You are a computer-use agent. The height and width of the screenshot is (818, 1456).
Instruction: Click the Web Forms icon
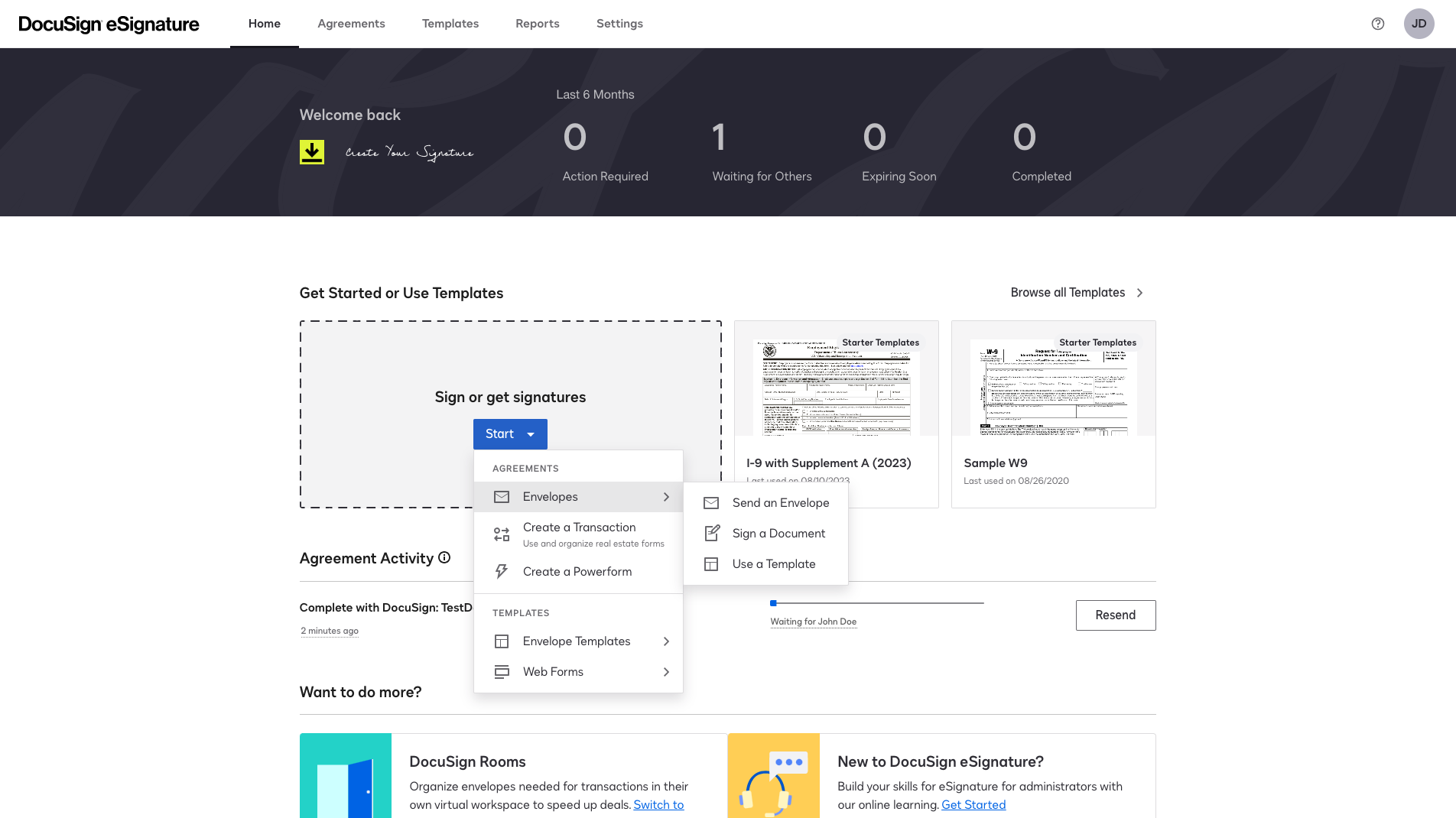(x=502, y=672)
